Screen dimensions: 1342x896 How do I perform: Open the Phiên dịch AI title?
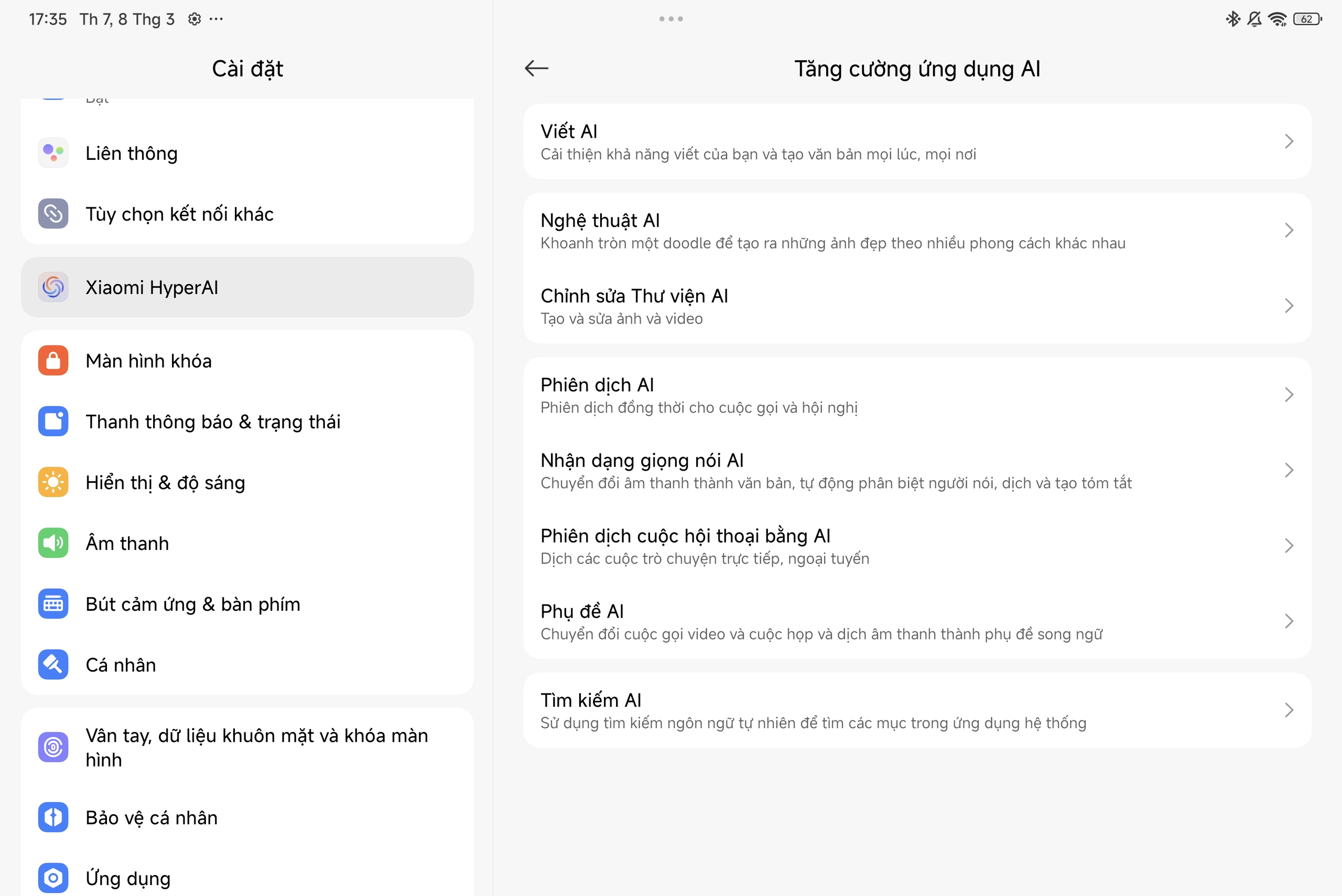click(x=597, y=385)
